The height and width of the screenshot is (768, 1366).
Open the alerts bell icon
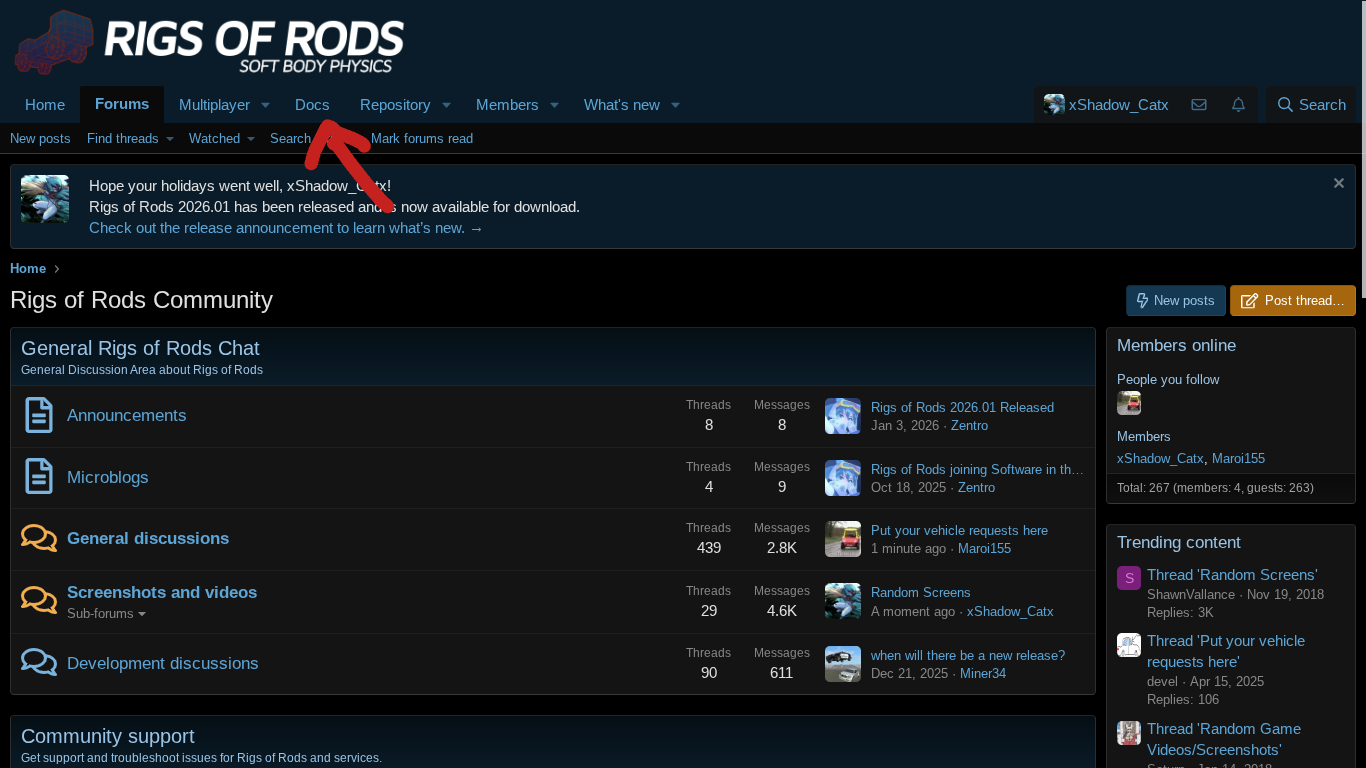click(1238, 105)
